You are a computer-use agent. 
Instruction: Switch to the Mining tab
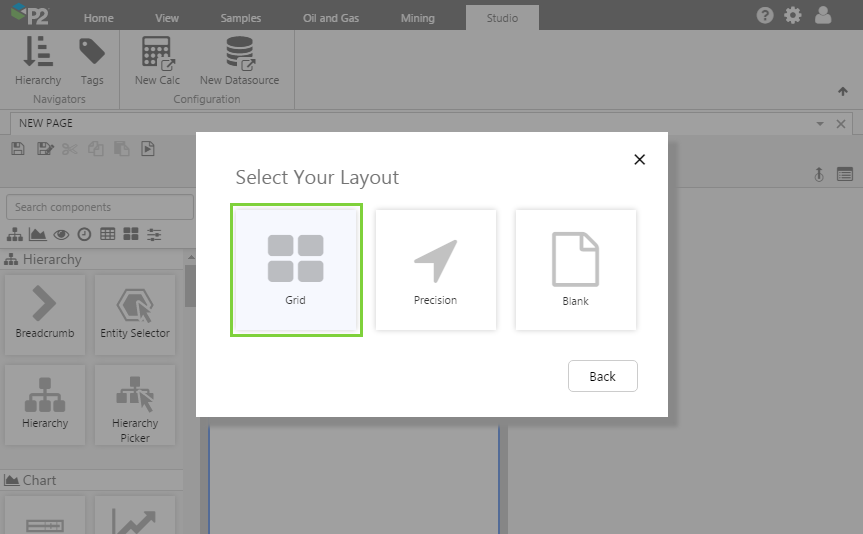(x=418, y=18)
